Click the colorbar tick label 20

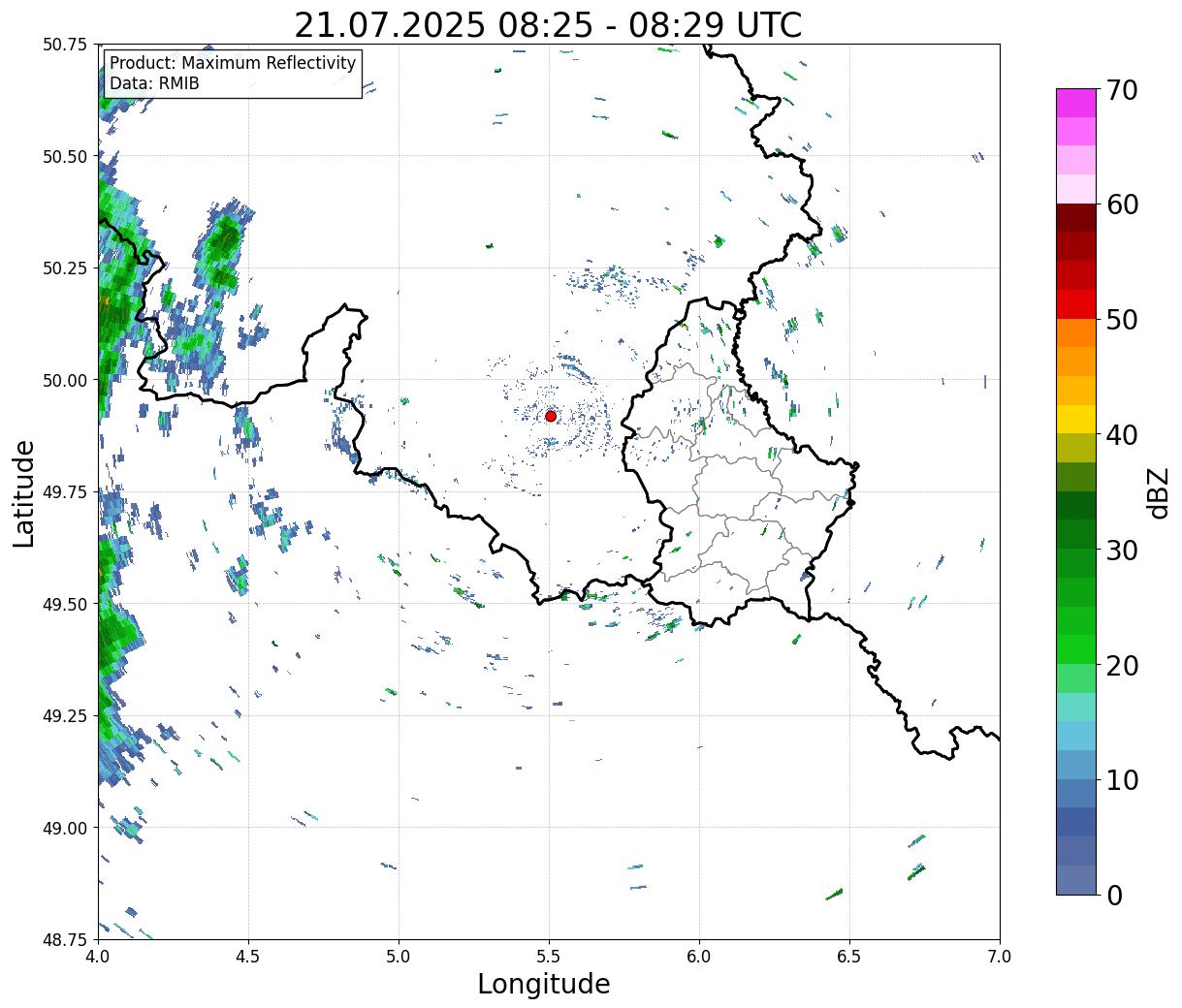(x=1123, y=666)
